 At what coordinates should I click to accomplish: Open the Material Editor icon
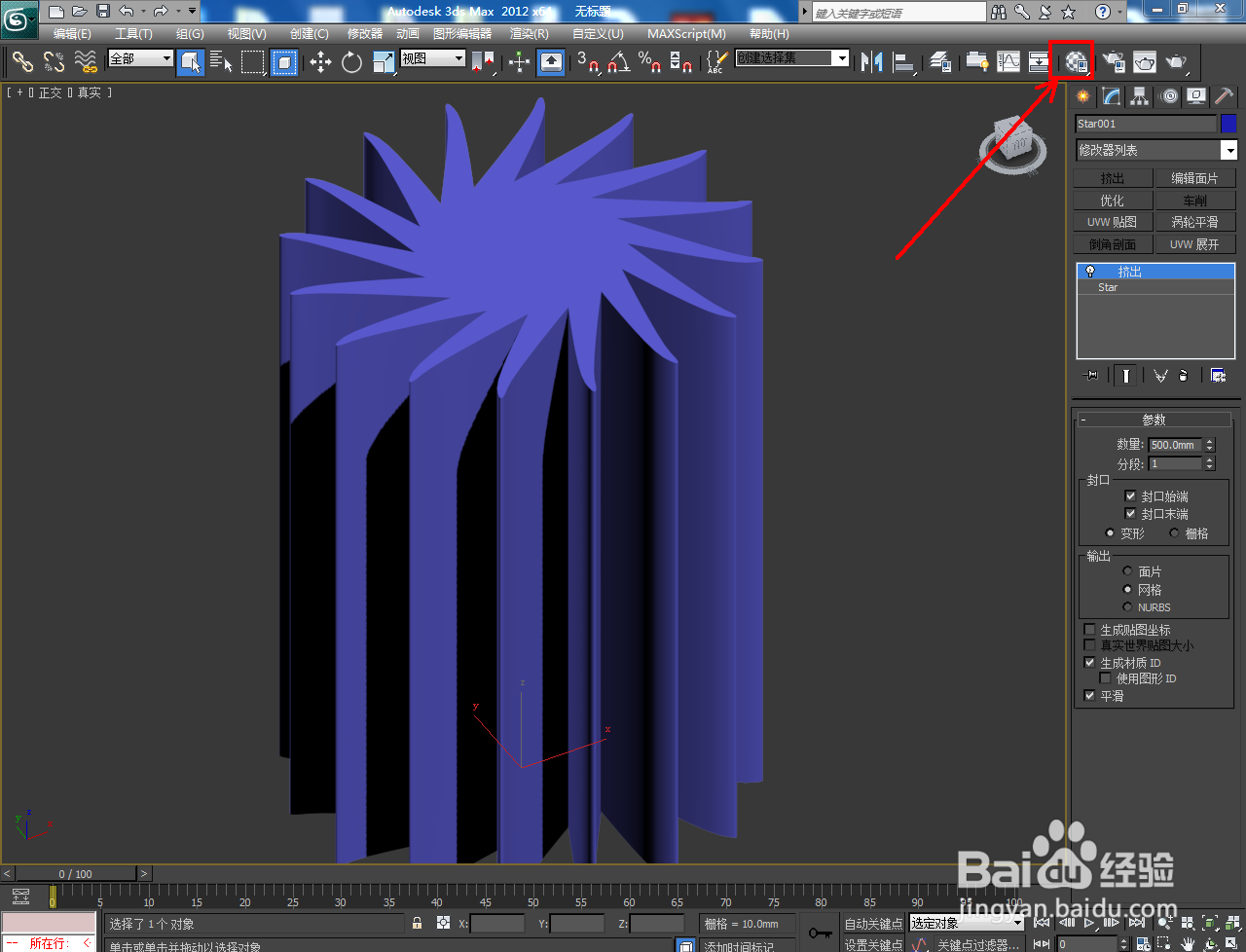tap(1077, 61)
